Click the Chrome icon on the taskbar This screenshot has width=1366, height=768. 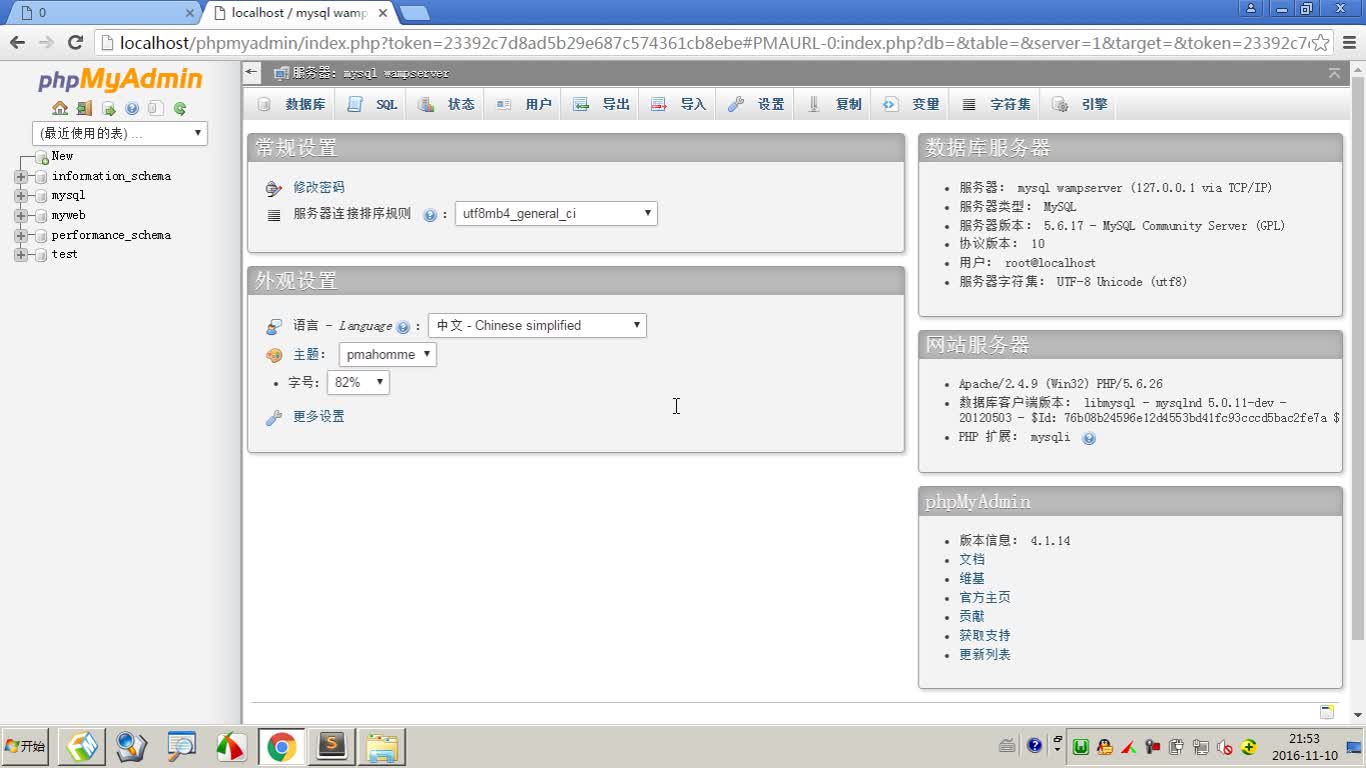click(282, 747)
